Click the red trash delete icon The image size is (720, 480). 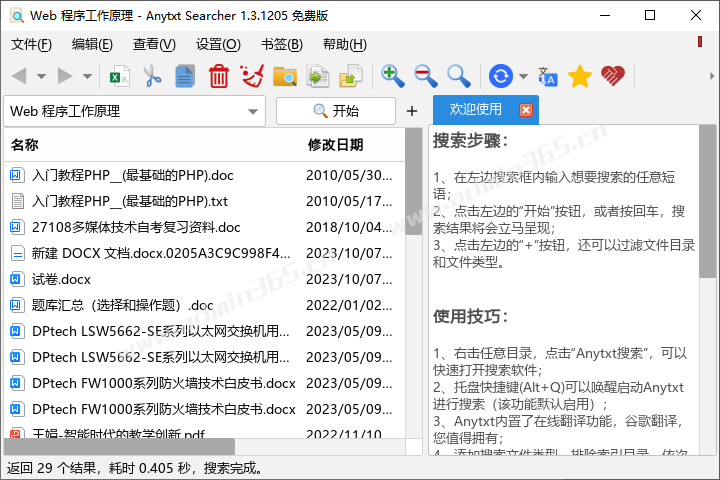tap(219, 76)
